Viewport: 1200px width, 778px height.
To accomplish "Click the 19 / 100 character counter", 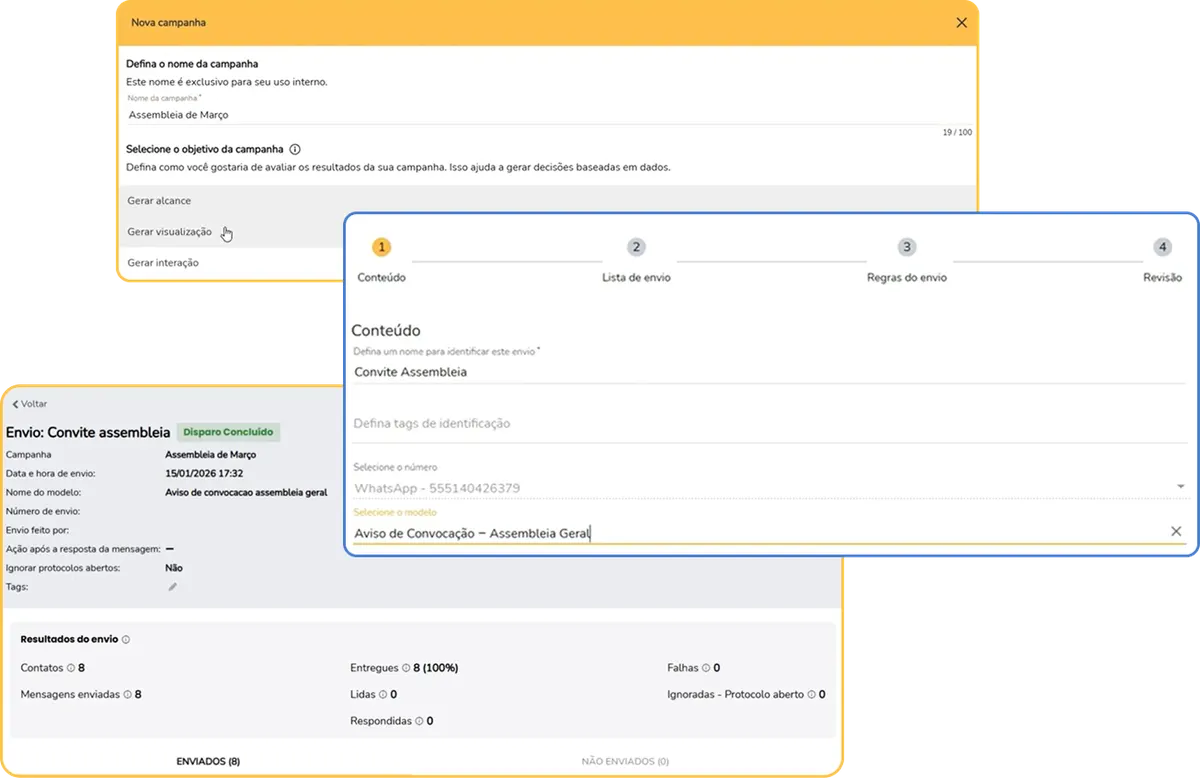I will click(957, 132).
